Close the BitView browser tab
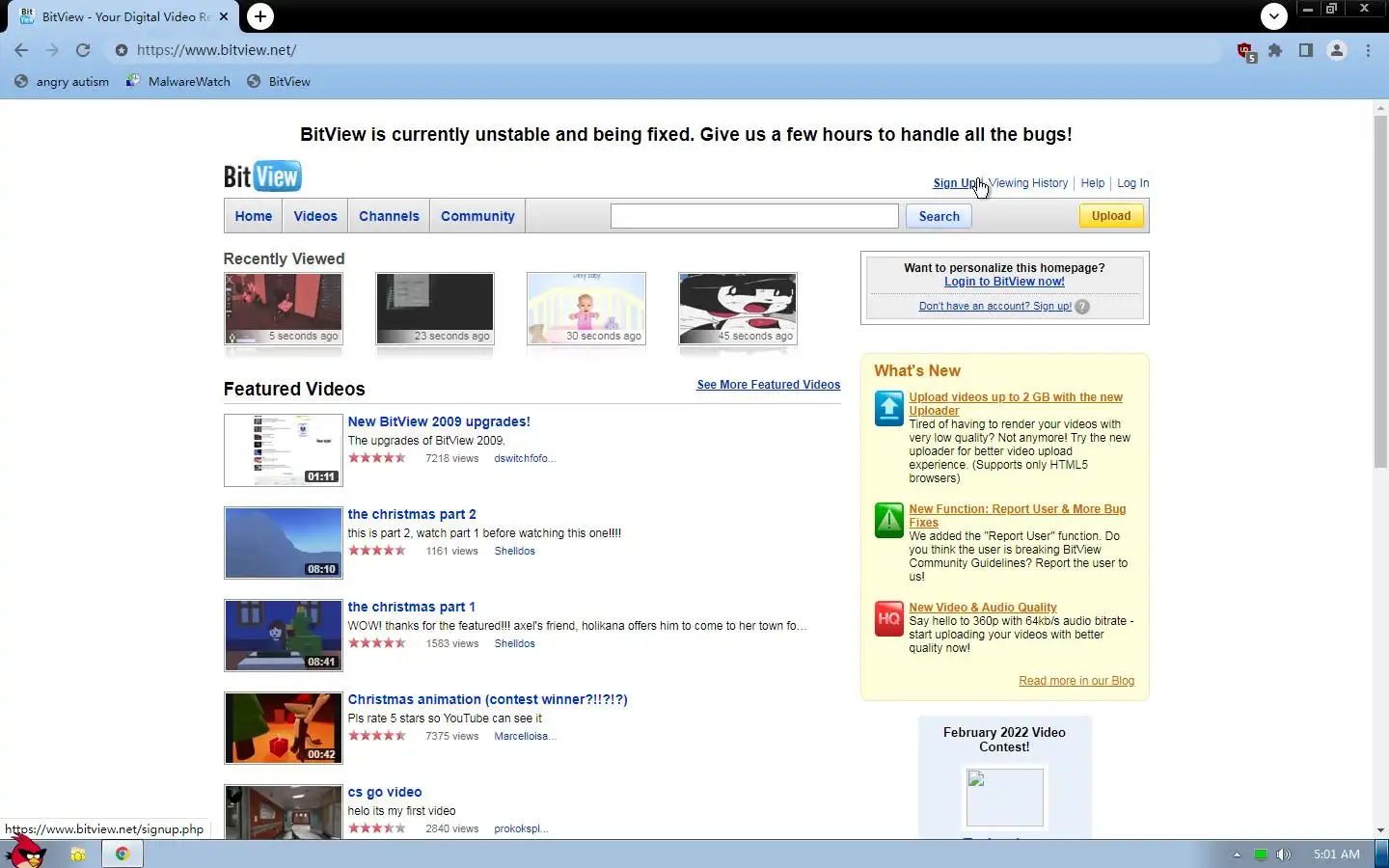The height and width of the screenshot is (868, 1389). click(x=224, y=16)
